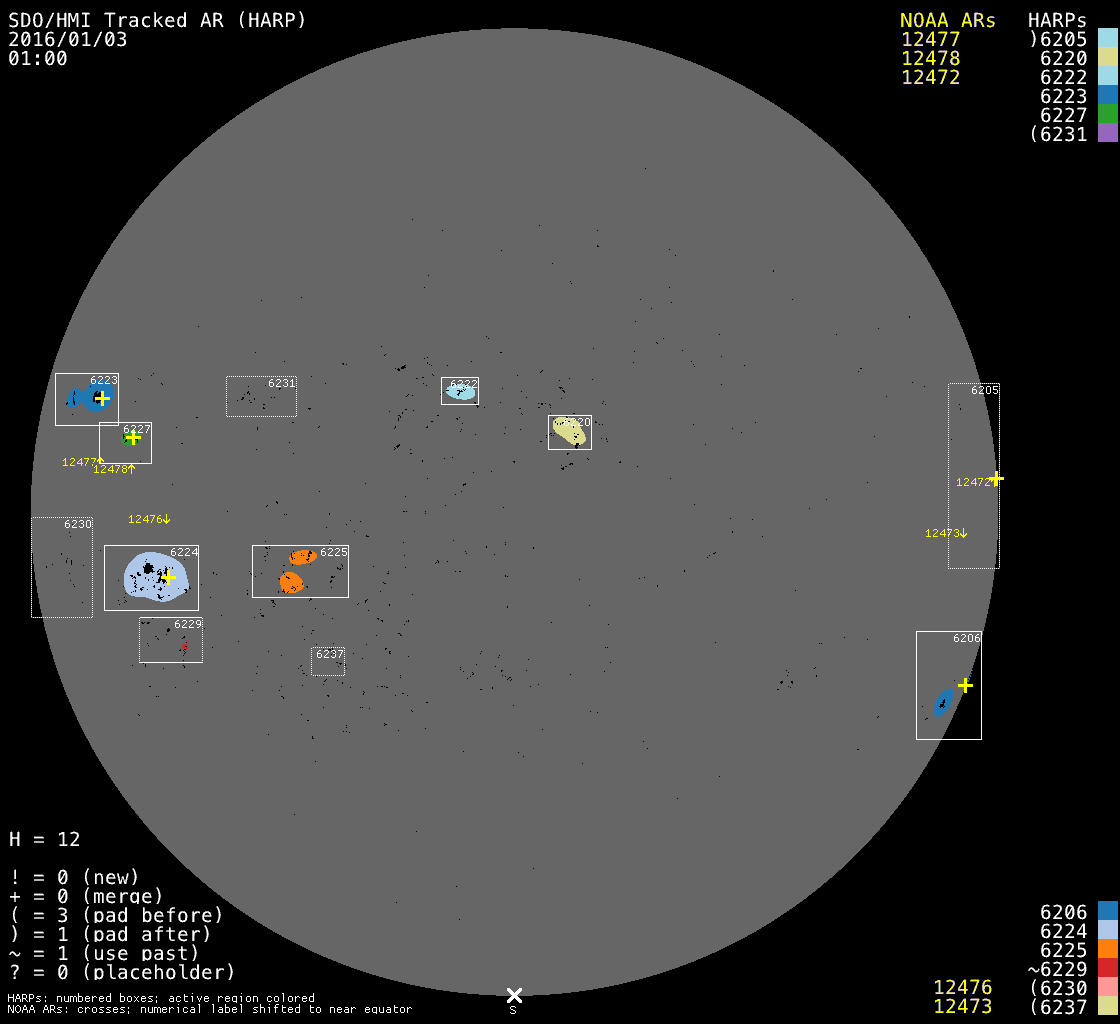Screen dimensions: 1120x1024
Task: Click the light-blue region in HARP 6222
Action: click(x=460, y=392)
